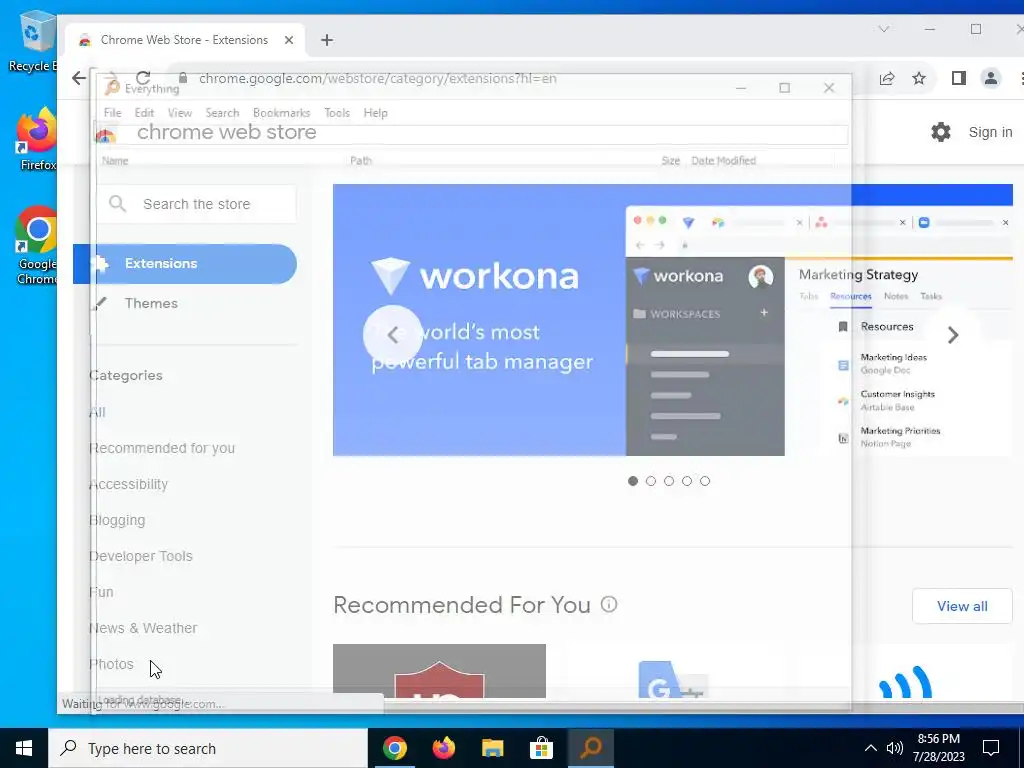The height and width of the screenshot is (768, 1024).
Task: Open a new Chrome tab
Action: [327, 40]
